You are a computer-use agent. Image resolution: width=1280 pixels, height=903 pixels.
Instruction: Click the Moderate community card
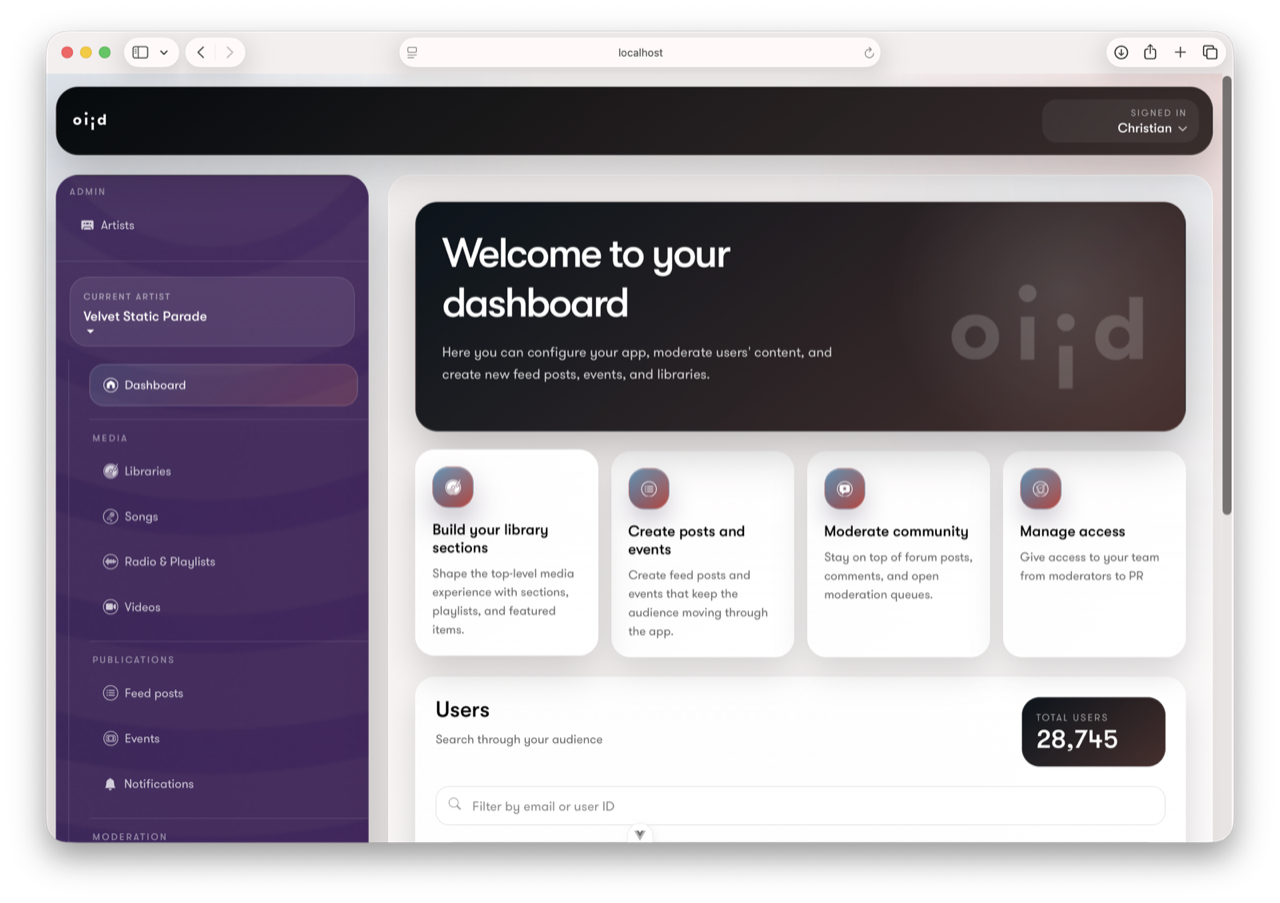897,553
